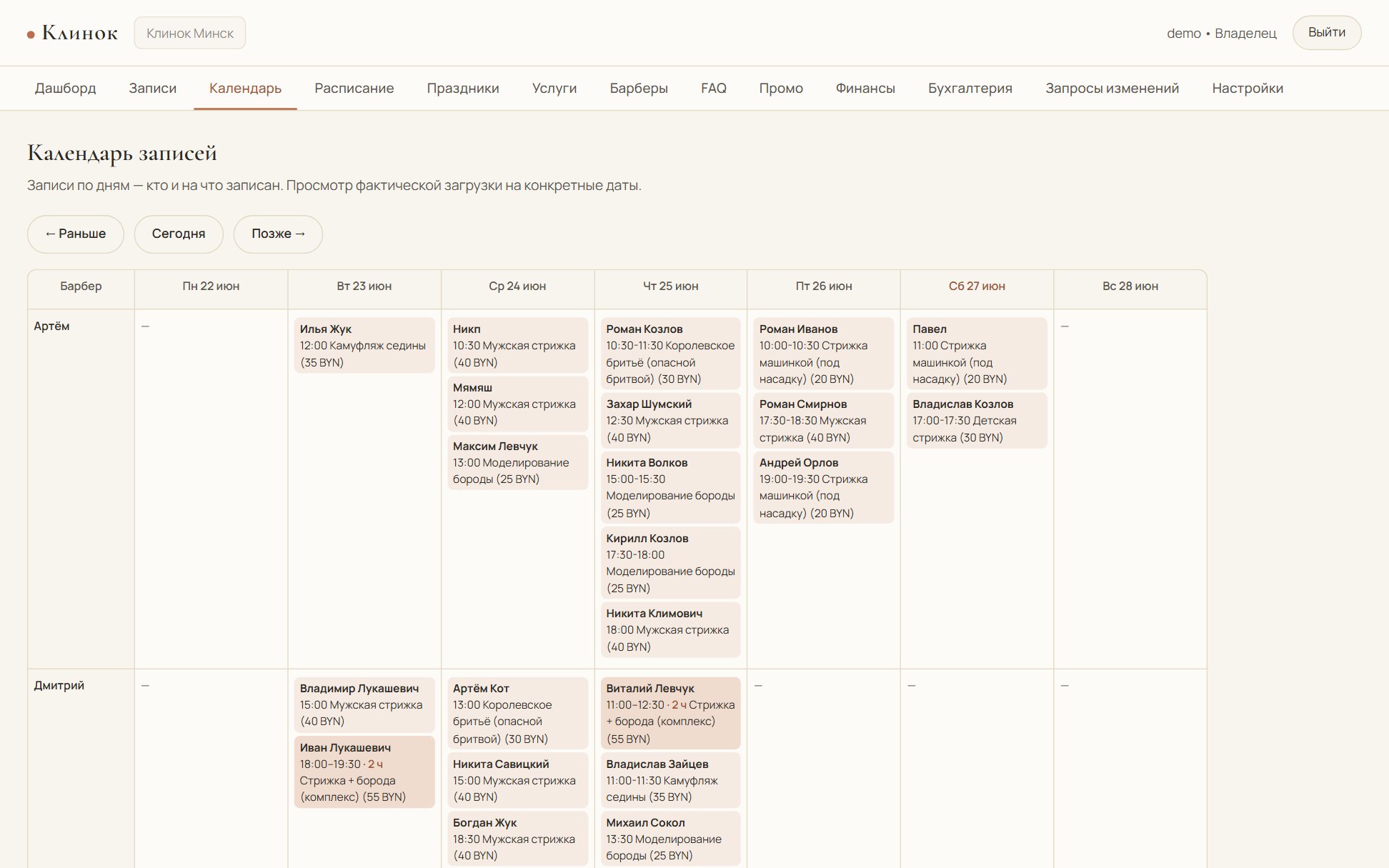This screenshot has width=1389, height=868.
Task: Open Михаил Сокол's 13:30 booking
Action: [671, 839]
